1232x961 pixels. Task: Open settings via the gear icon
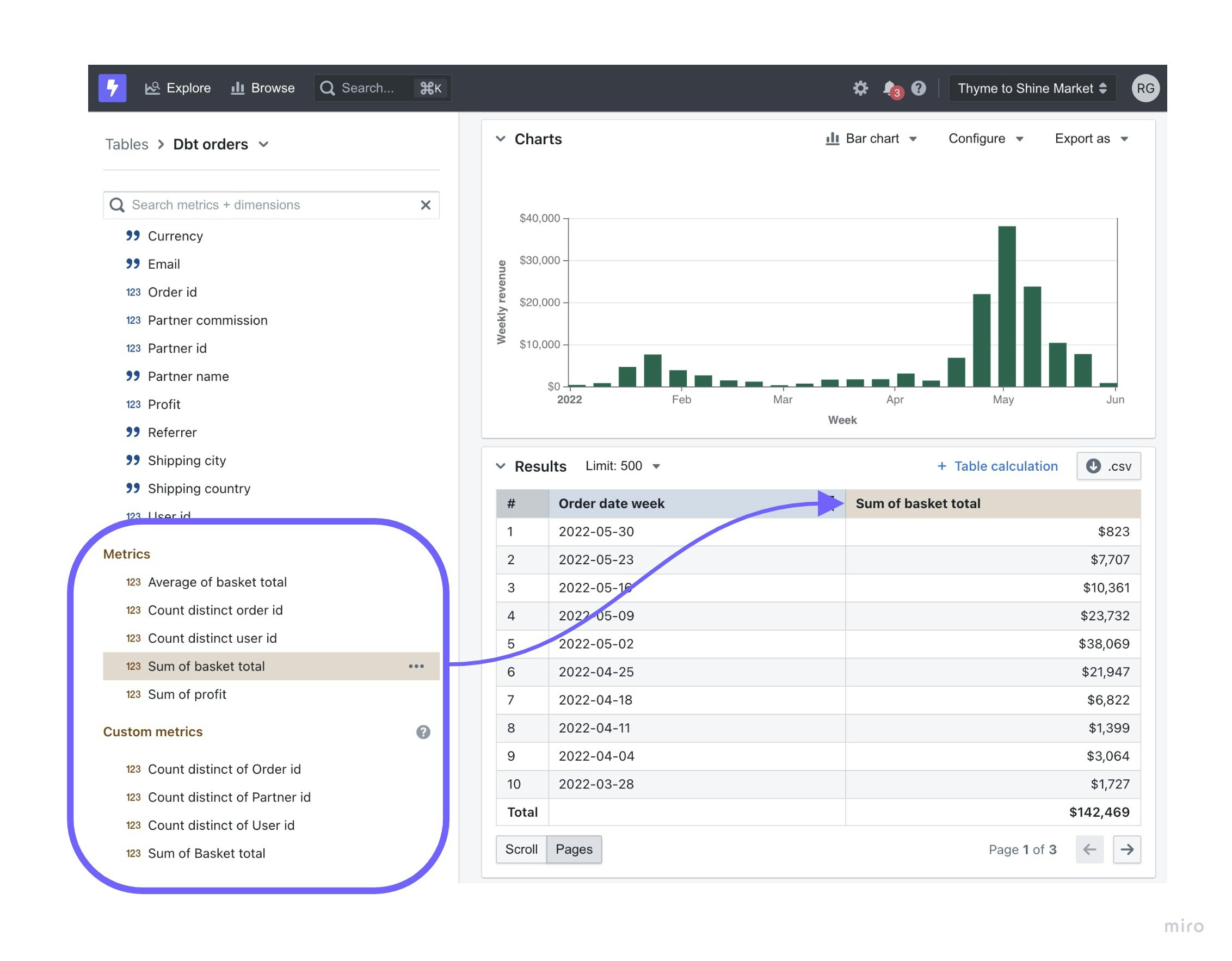[x=860, y=88]
